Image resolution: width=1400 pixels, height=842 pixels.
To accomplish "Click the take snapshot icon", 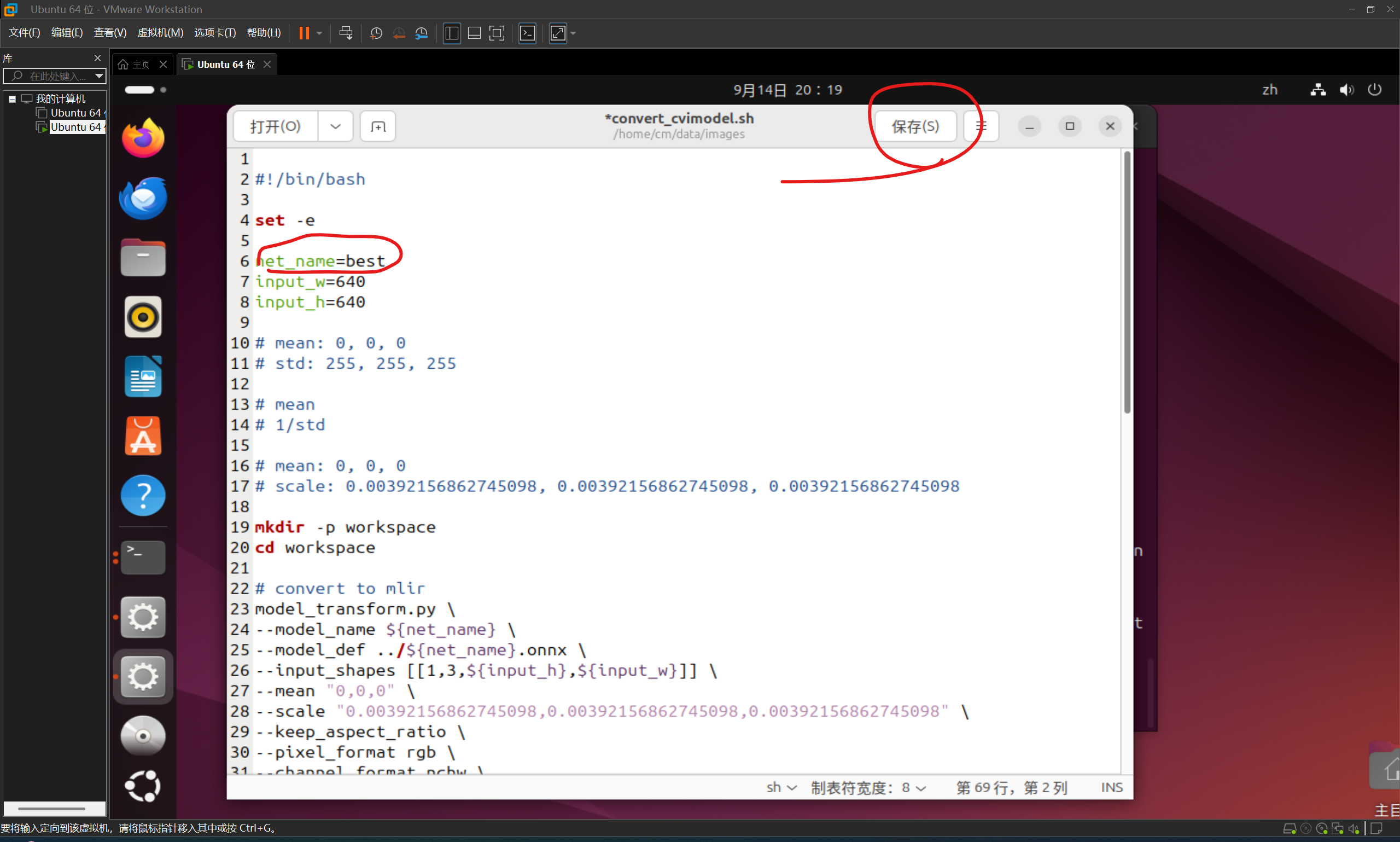I will pyautogui.click(x=375, y=33).
